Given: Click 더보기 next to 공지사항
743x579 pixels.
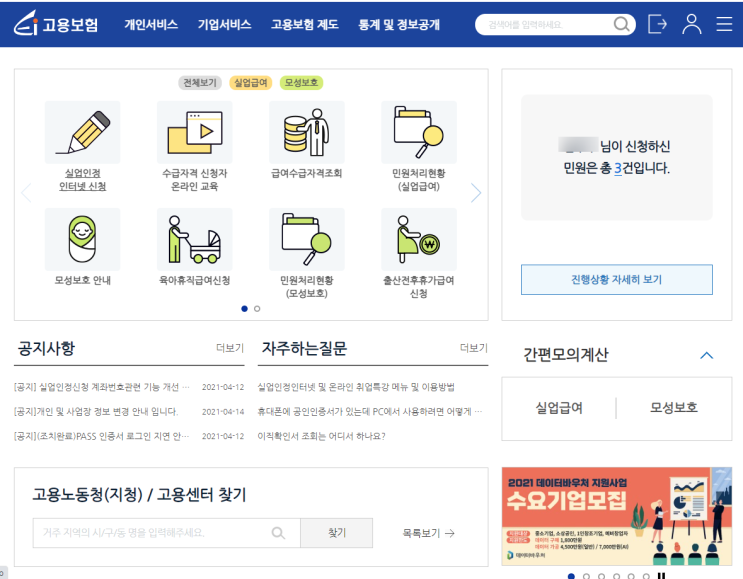Looking at the screenshot, I should coord(230,348).
